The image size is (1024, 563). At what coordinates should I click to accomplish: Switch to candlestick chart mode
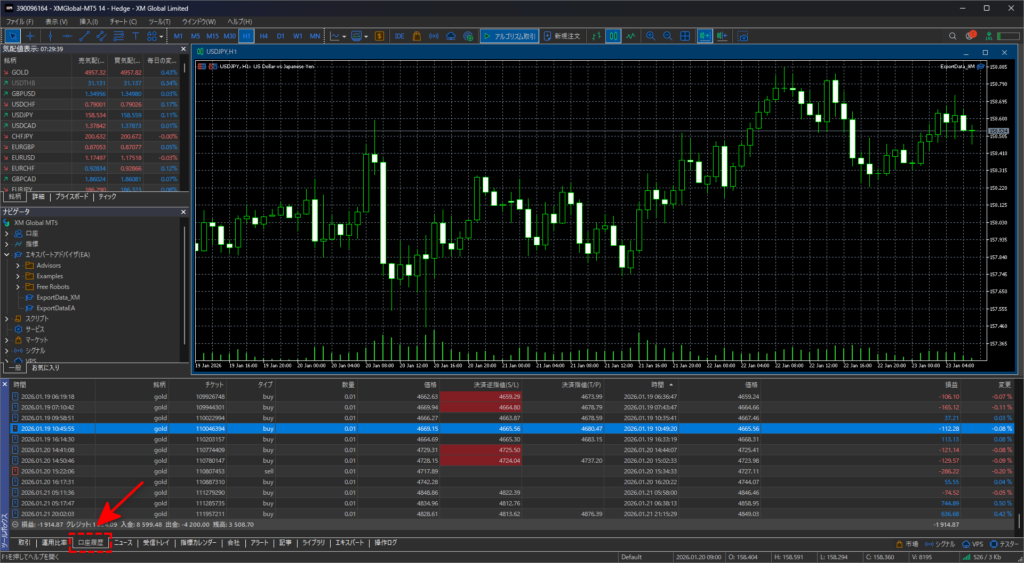coord(614,35)
